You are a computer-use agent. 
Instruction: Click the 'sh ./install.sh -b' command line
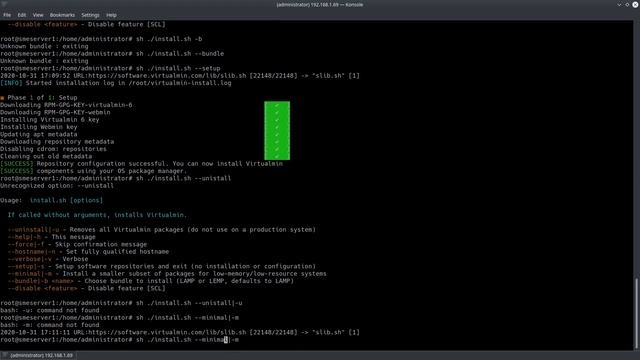coord(101,39)
